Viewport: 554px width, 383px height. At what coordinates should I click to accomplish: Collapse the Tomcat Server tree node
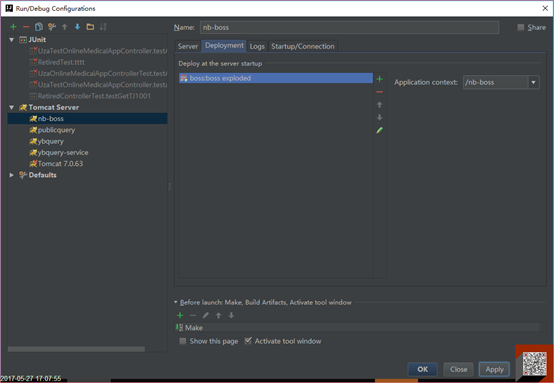point(12,107)
